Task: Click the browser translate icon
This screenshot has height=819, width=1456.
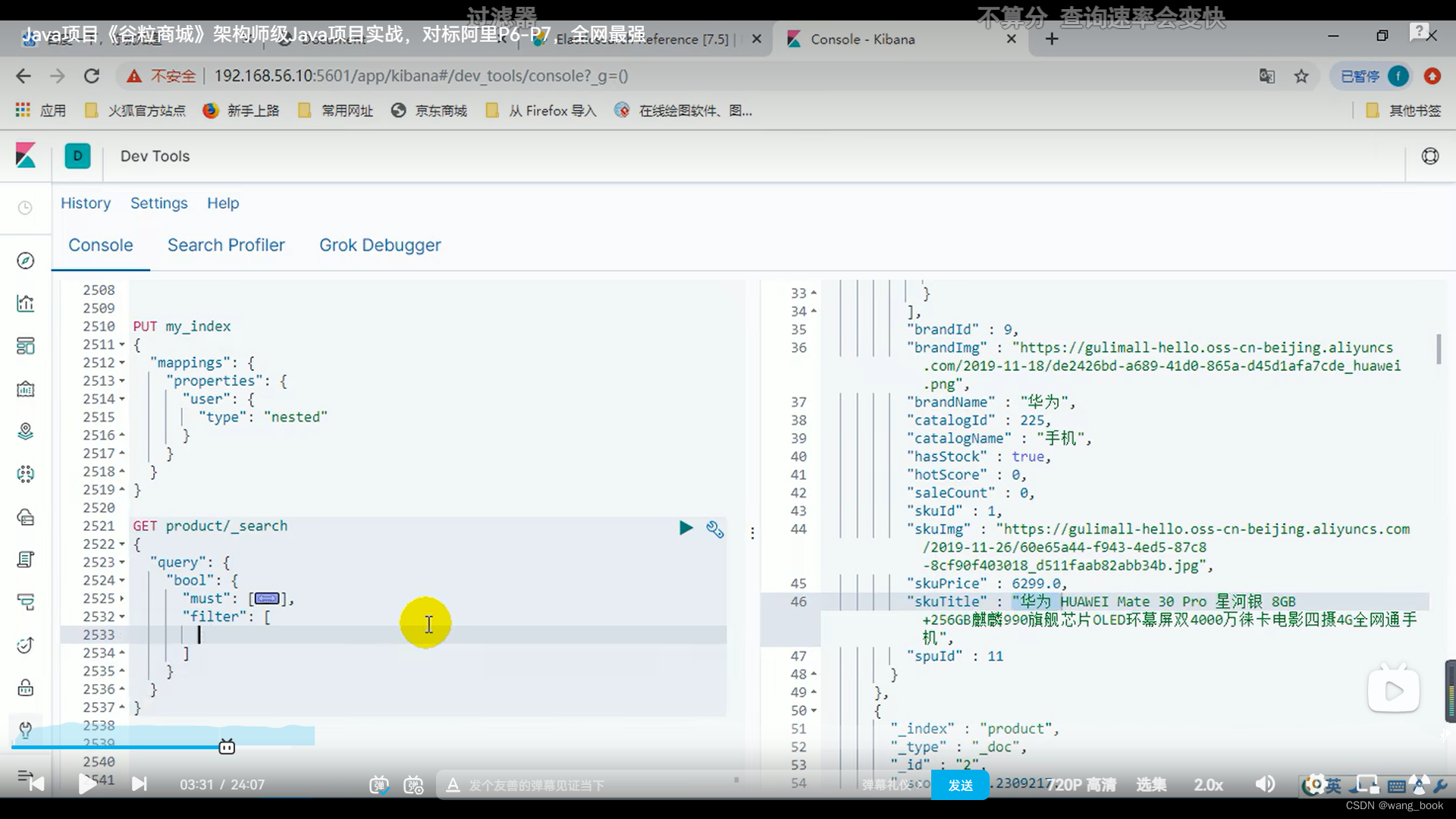Action: [x=1266, y=76]
